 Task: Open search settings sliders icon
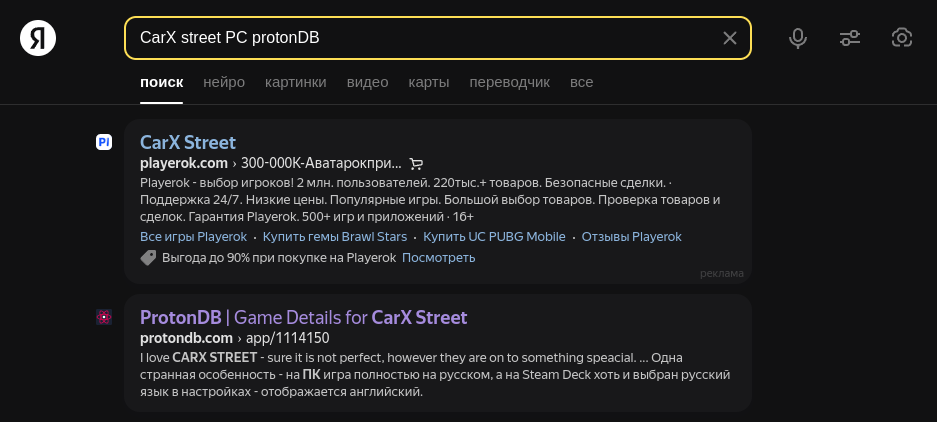click(x=850, y=38)
